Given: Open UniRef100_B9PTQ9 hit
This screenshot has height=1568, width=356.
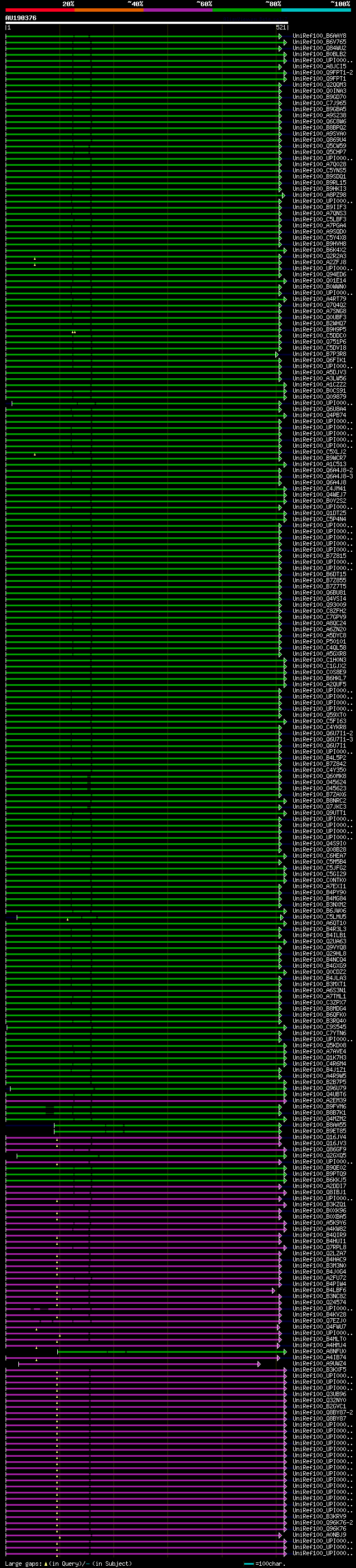Looking at the screenshot, I should pyautogui.click(x=319, y=1174).
